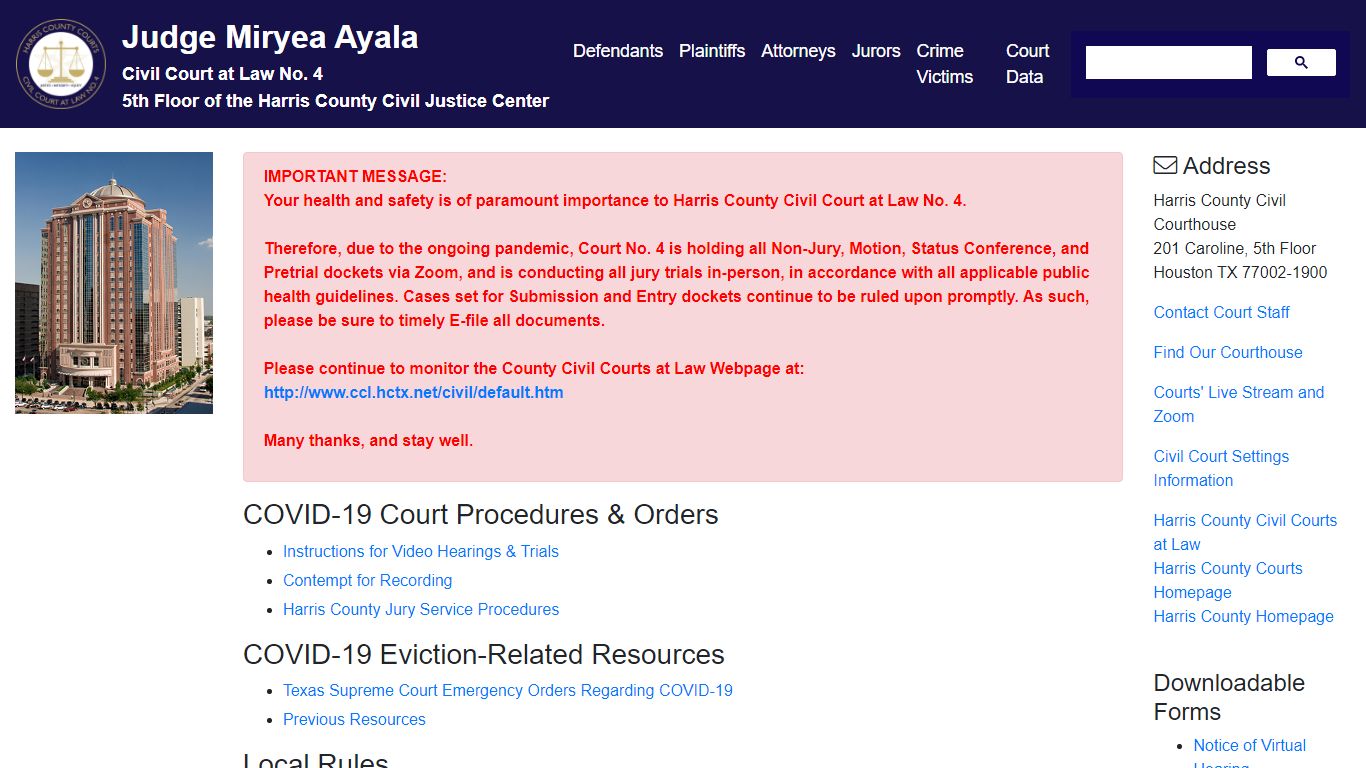The width and height of the screenshot is (1366, 768).
Task: Open the Court Data menu
Action: [x=1027, y=64]
